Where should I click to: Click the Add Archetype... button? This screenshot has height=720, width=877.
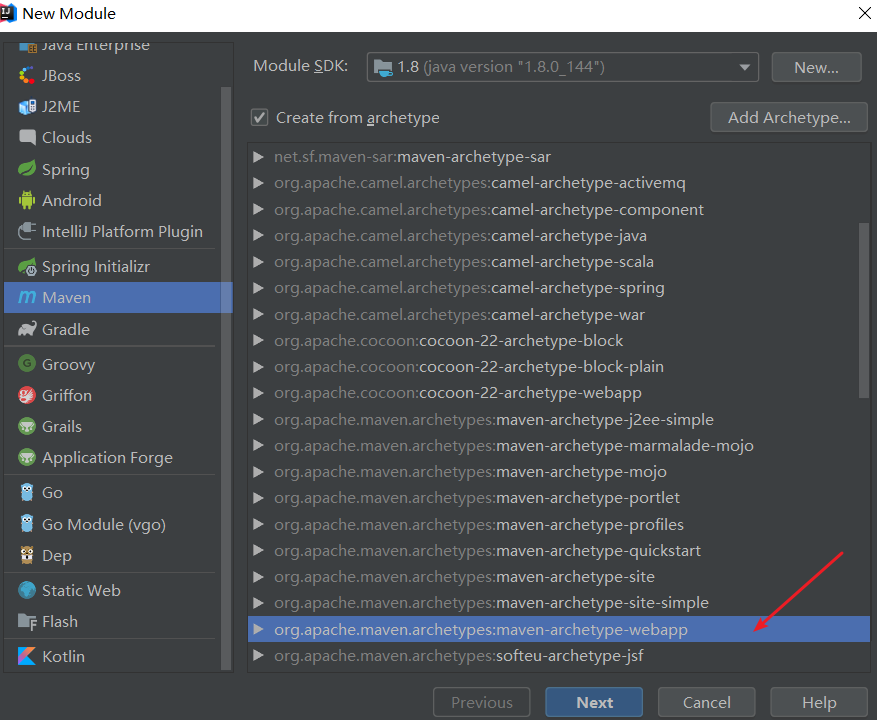(789, 117)
